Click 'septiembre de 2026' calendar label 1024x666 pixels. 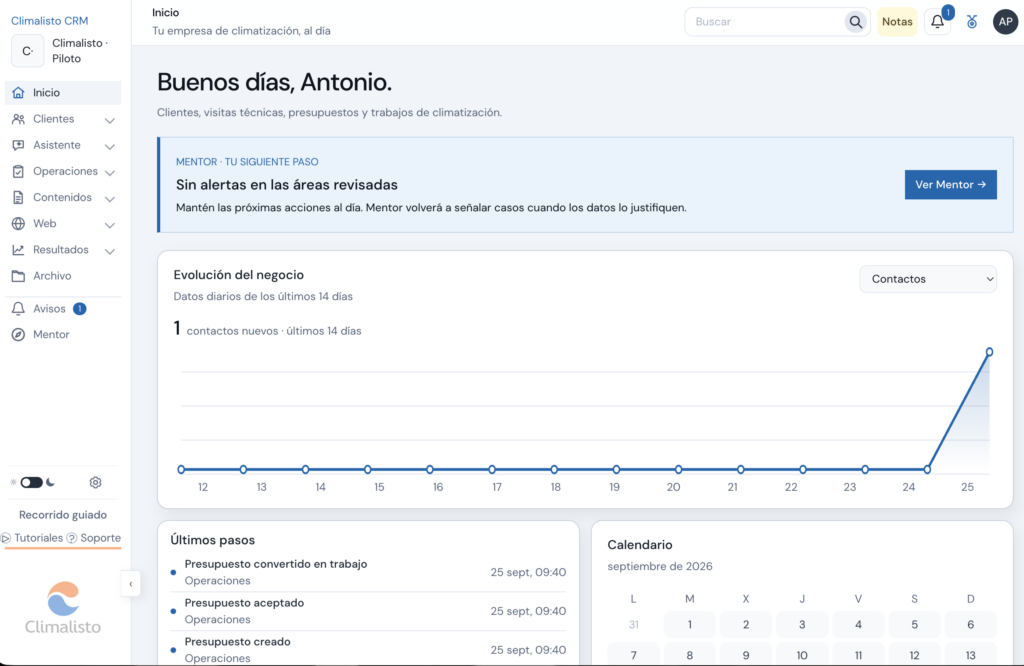660,566
